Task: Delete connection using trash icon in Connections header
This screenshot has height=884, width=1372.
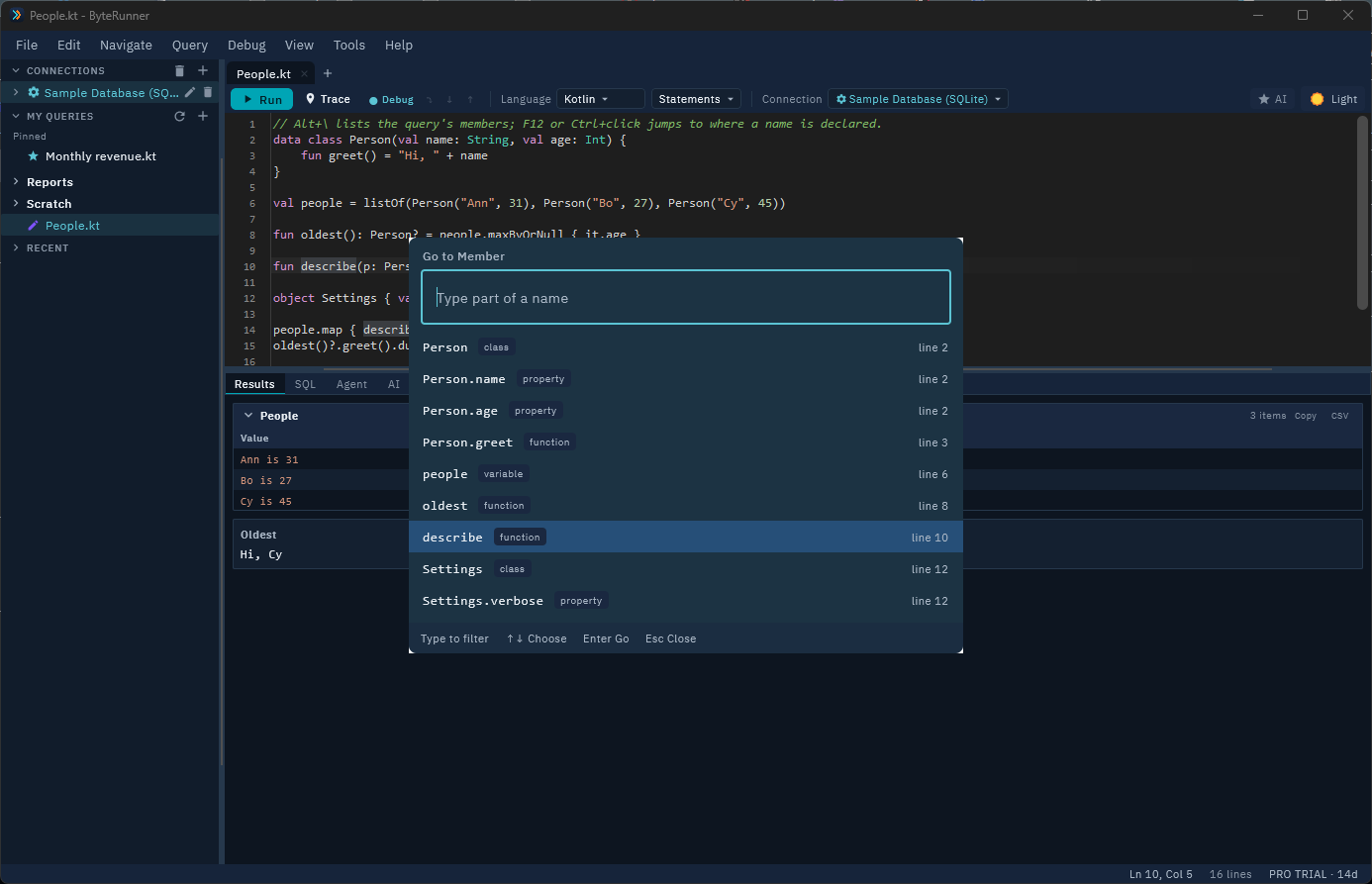Action: [x=179, y=70]
